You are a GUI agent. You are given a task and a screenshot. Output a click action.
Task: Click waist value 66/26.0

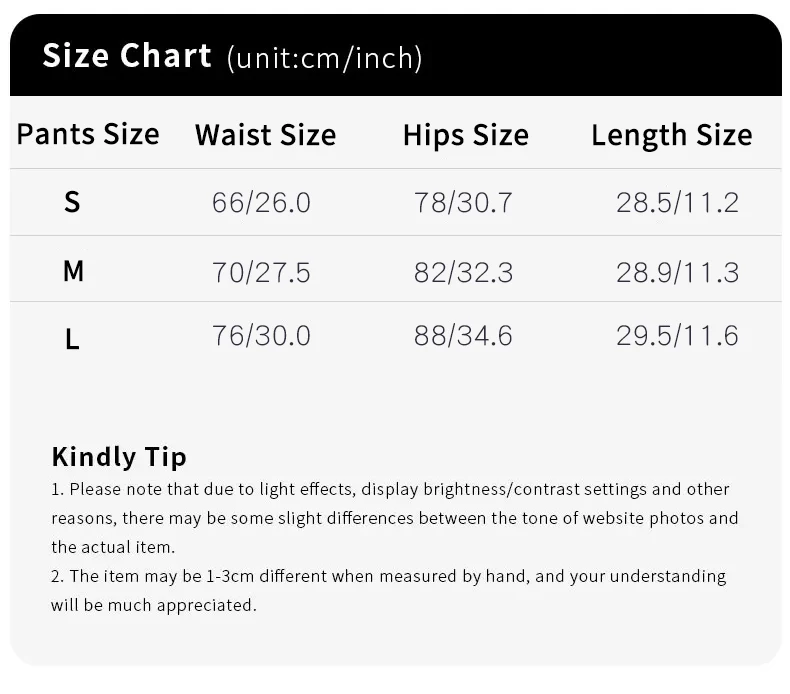point(261,203)
